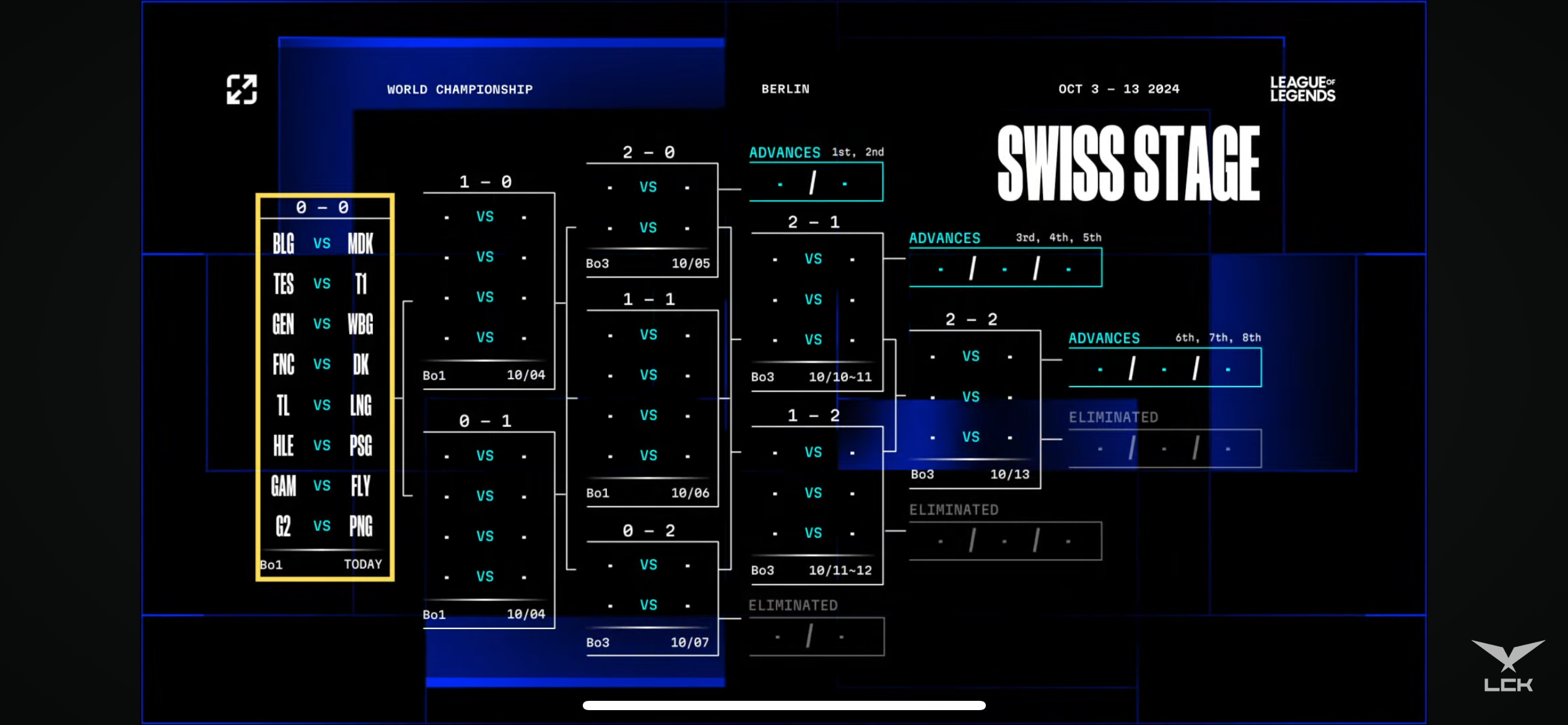Click the 1 – 1 bracket header
The image size is (1568, 725).
(x=649, y=299)
